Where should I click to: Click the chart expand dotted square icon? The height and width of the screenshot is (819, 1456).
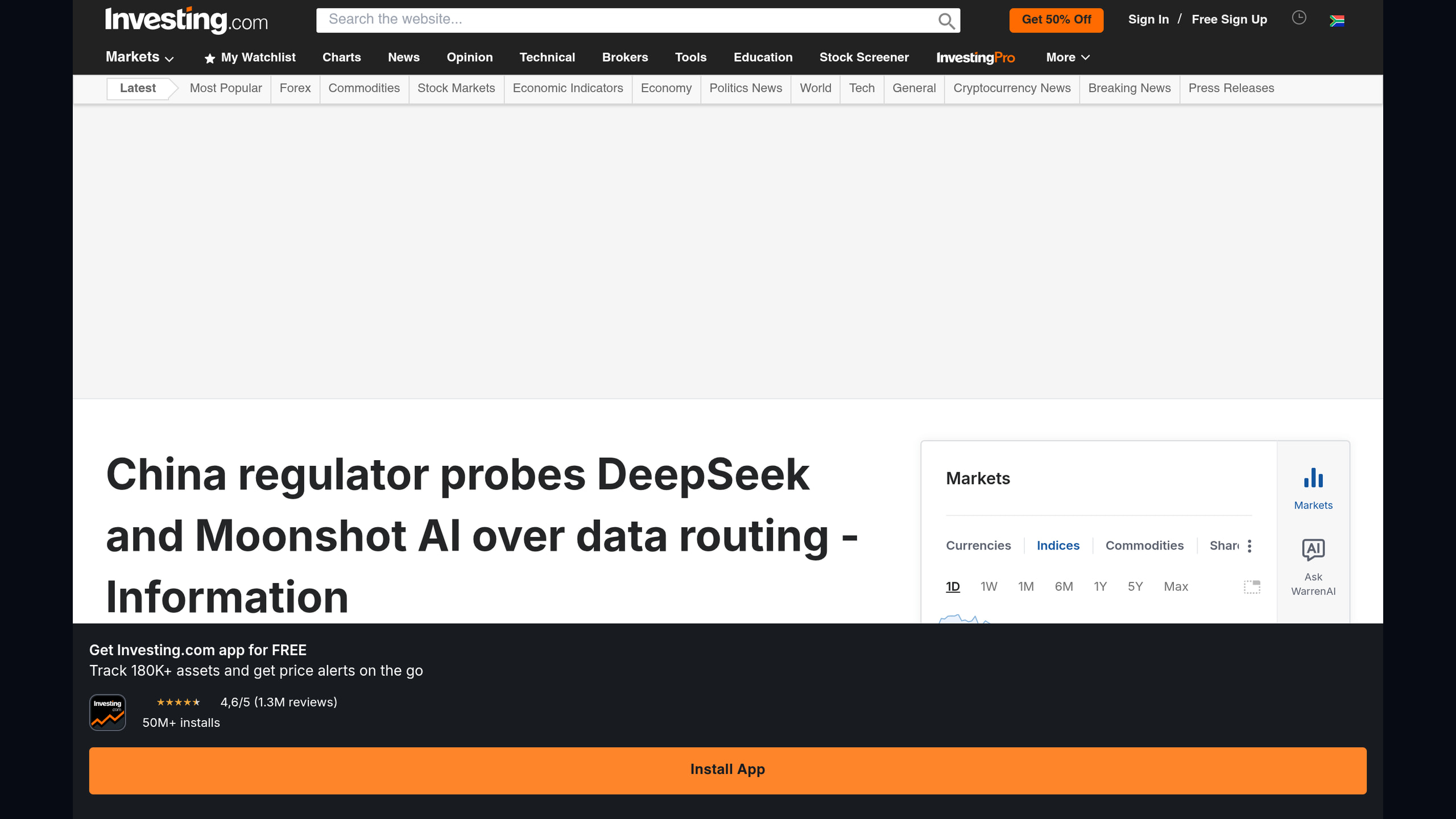pyautogui.click(x=1252, y=587)
